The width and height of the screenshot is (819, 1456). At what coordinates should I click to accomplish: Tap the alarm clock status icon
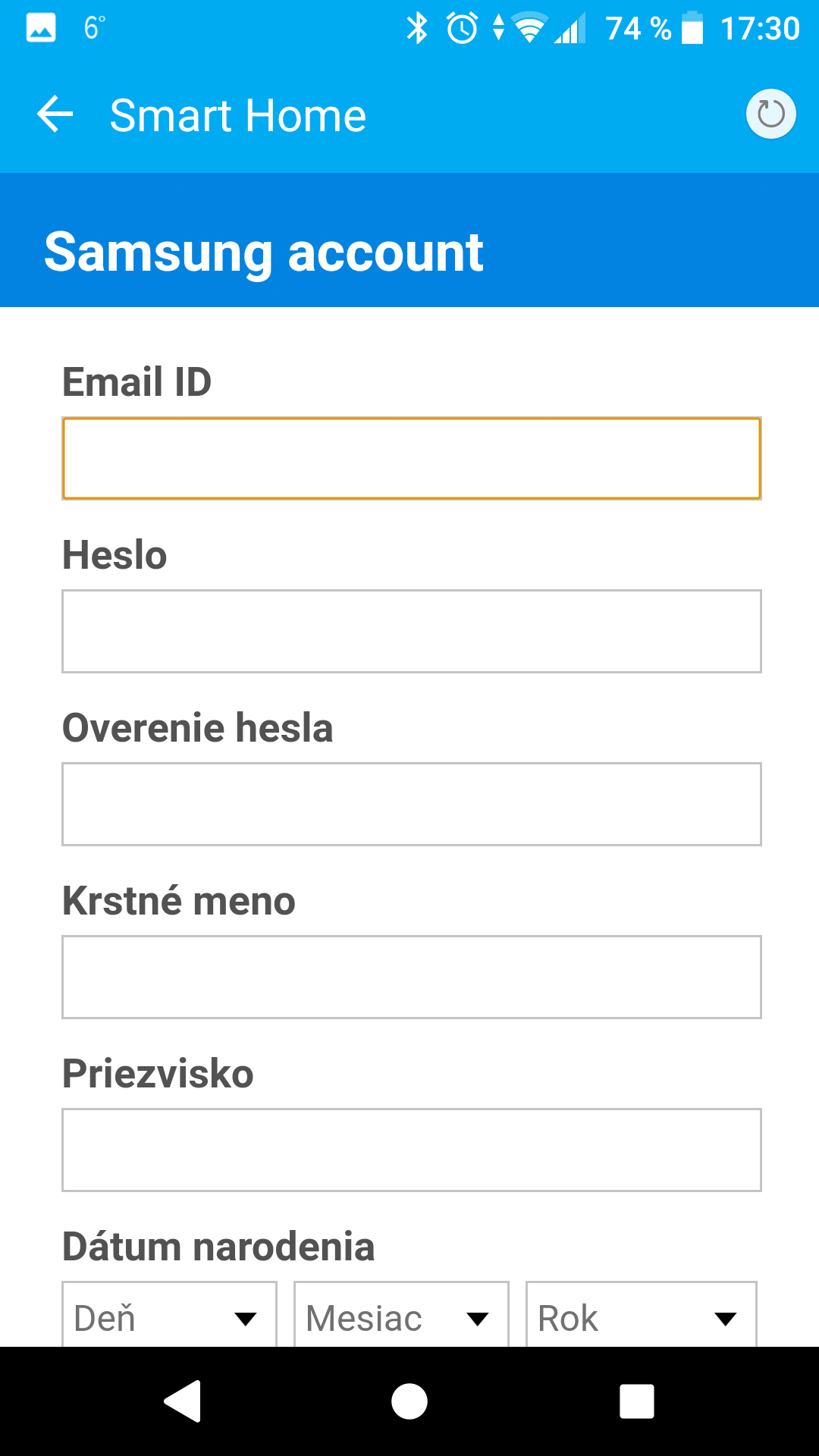(462, 29)
